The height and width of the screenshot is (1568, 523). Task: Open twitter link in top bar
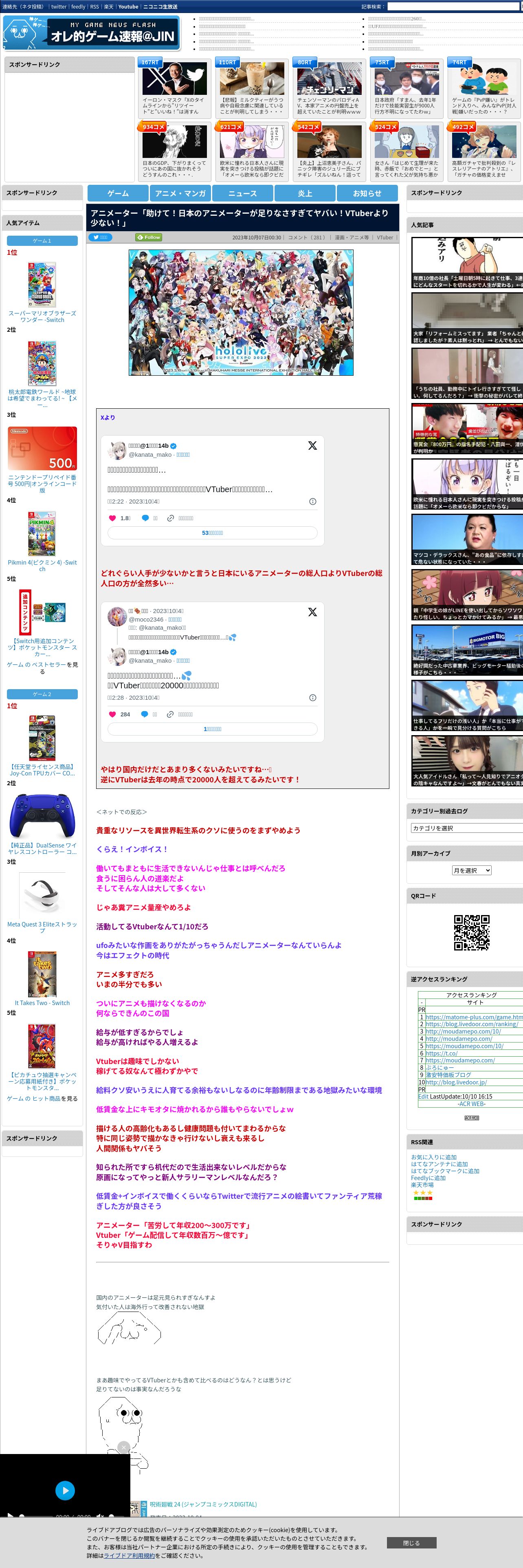pos(59,7)
